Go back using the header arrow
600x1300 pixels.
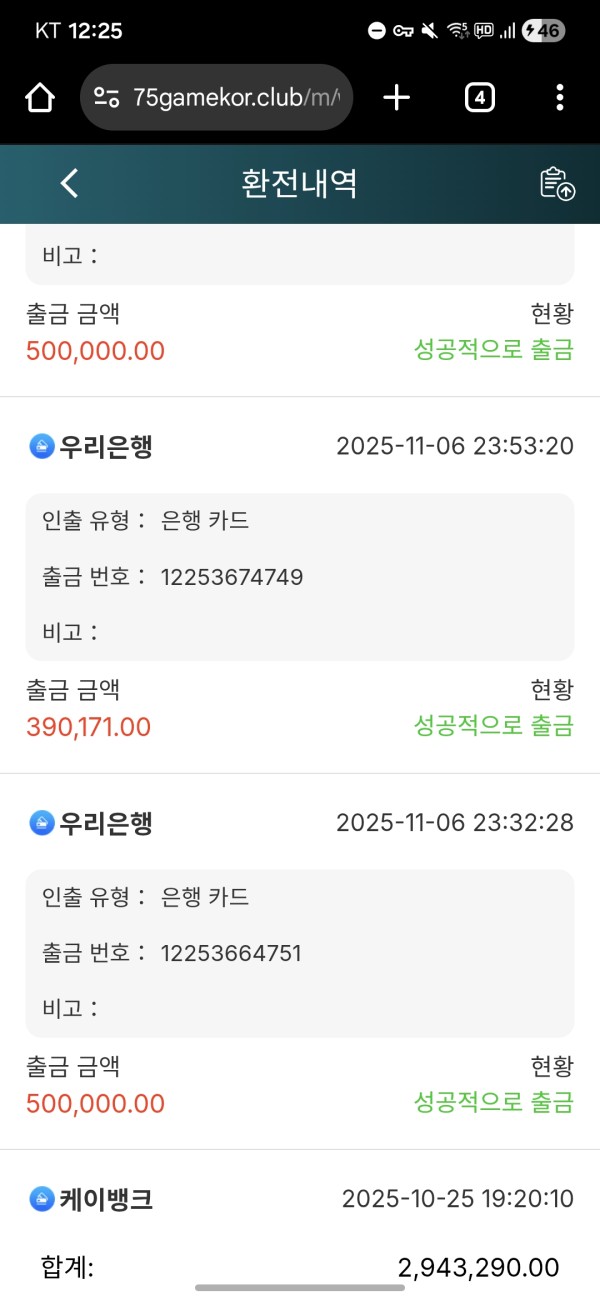coord(68,183)
